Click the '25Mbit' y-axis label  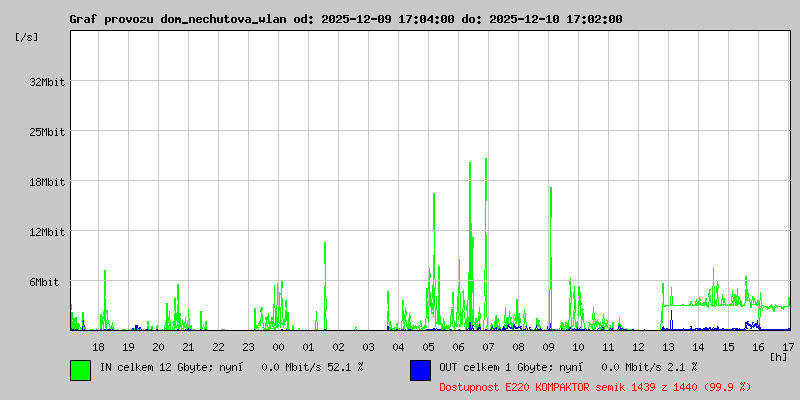[x=47, y=132]
